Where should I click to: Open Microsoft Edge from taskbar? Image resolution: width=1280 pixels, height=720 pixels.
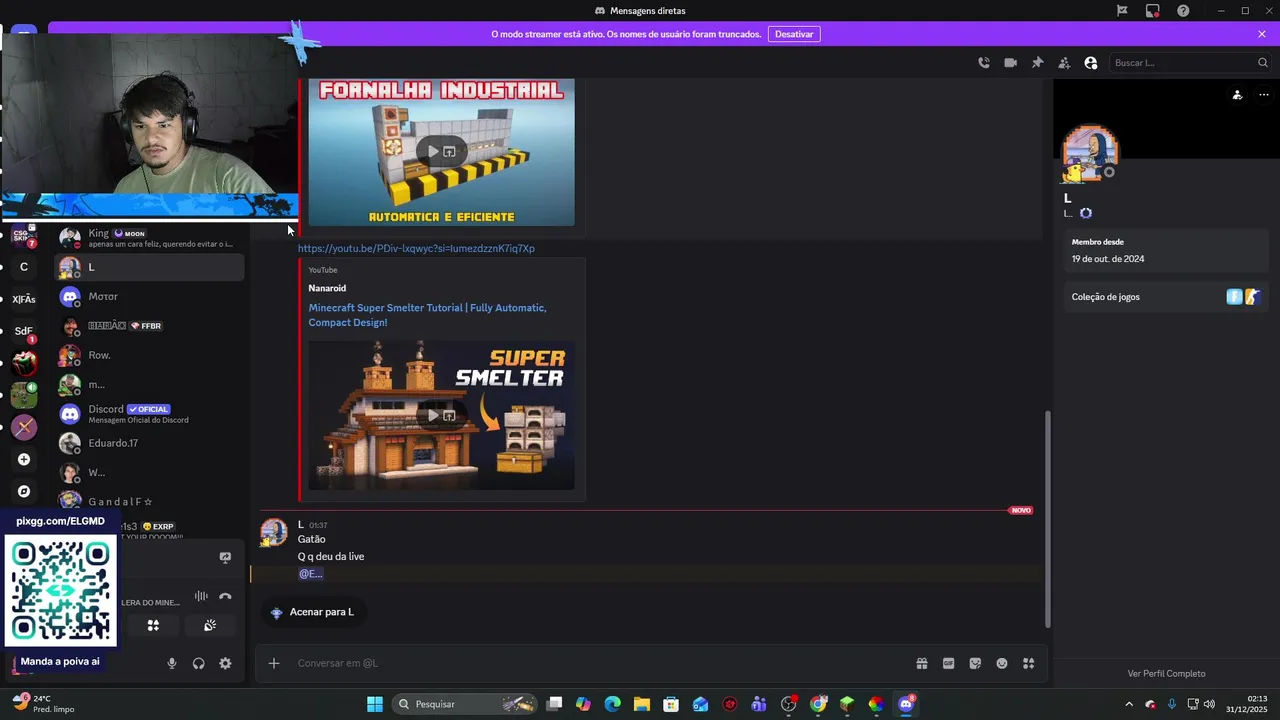click(612, 704)
